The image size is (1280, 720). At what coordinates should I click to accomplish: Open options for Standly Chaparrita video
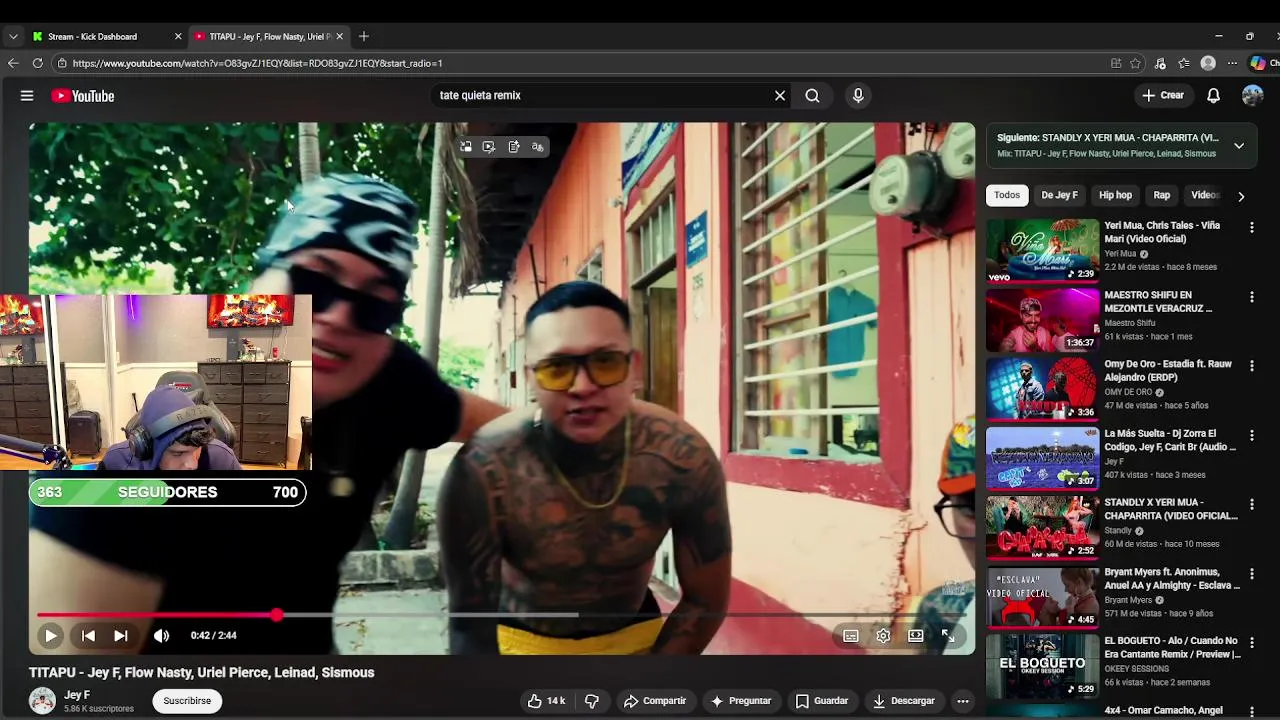[1251, 504]
